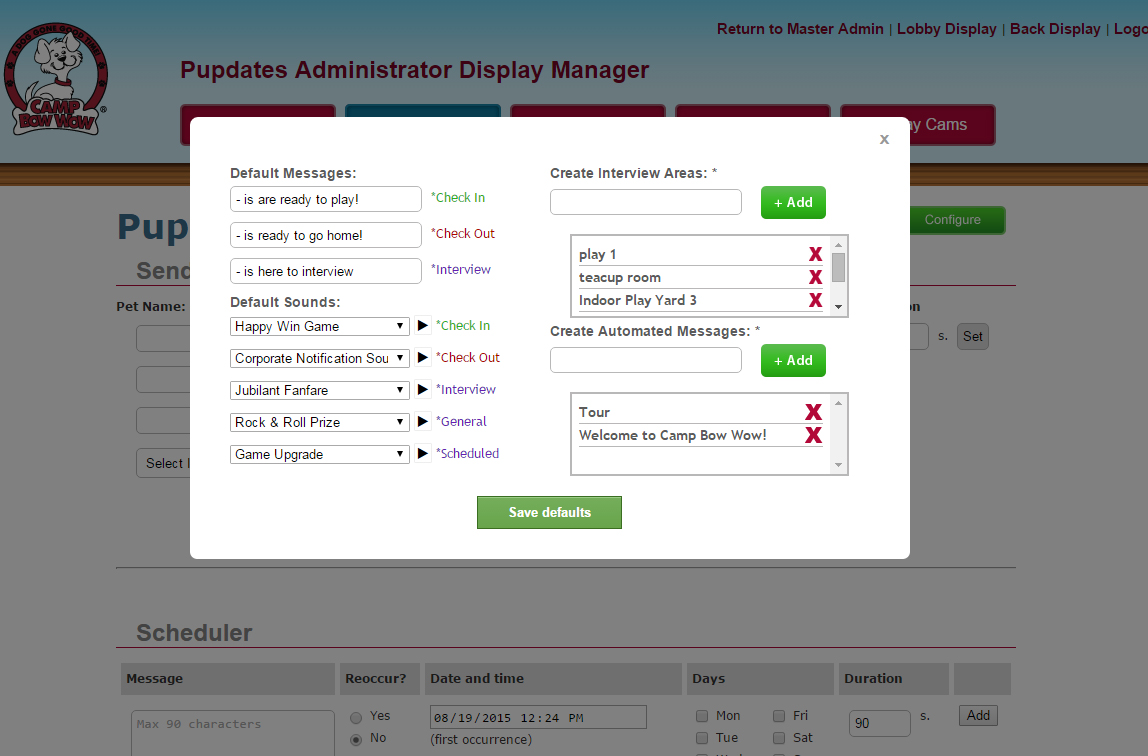Select Yes for Reoccur
This screenshot has height=756, width=1148.
(x=356, y=717)
